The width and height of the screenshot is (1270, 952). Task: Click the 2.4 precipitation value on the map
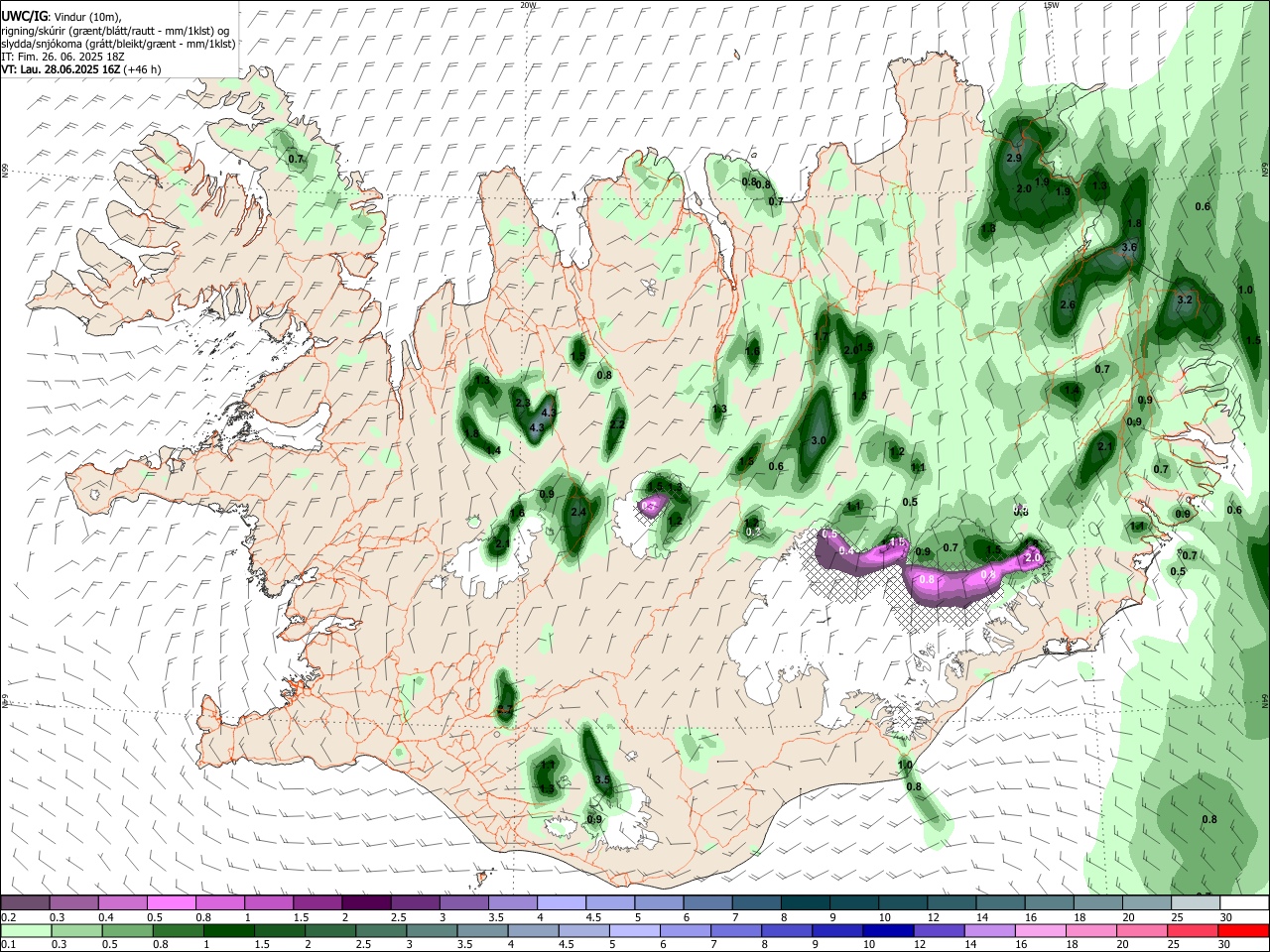click(x=579, y=512)
